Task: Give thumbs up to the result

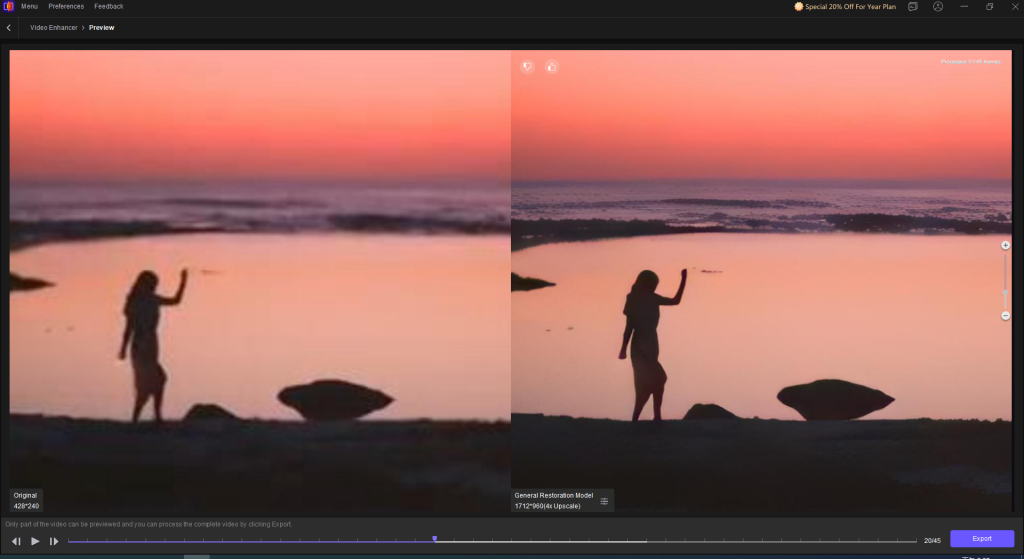Action: (x=552, y=67)
